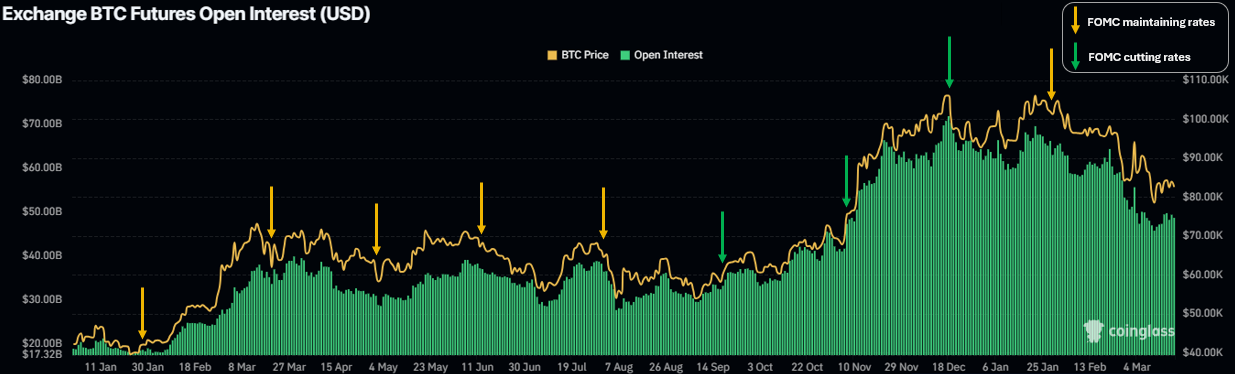1235x374 pixels.
Task: Toggle the Open Interest legend item
Action: (x=662, y=55)
